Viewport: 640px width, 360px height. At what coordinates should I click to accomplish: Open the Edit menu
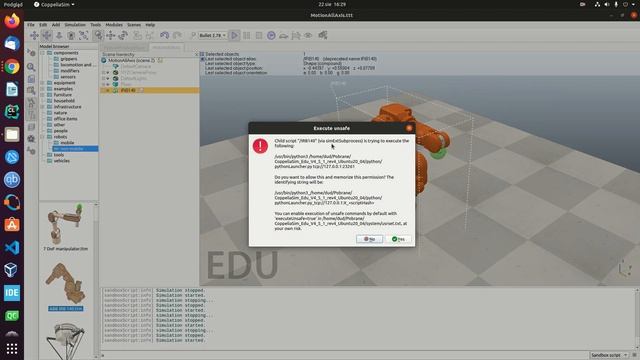coord(43,25)
